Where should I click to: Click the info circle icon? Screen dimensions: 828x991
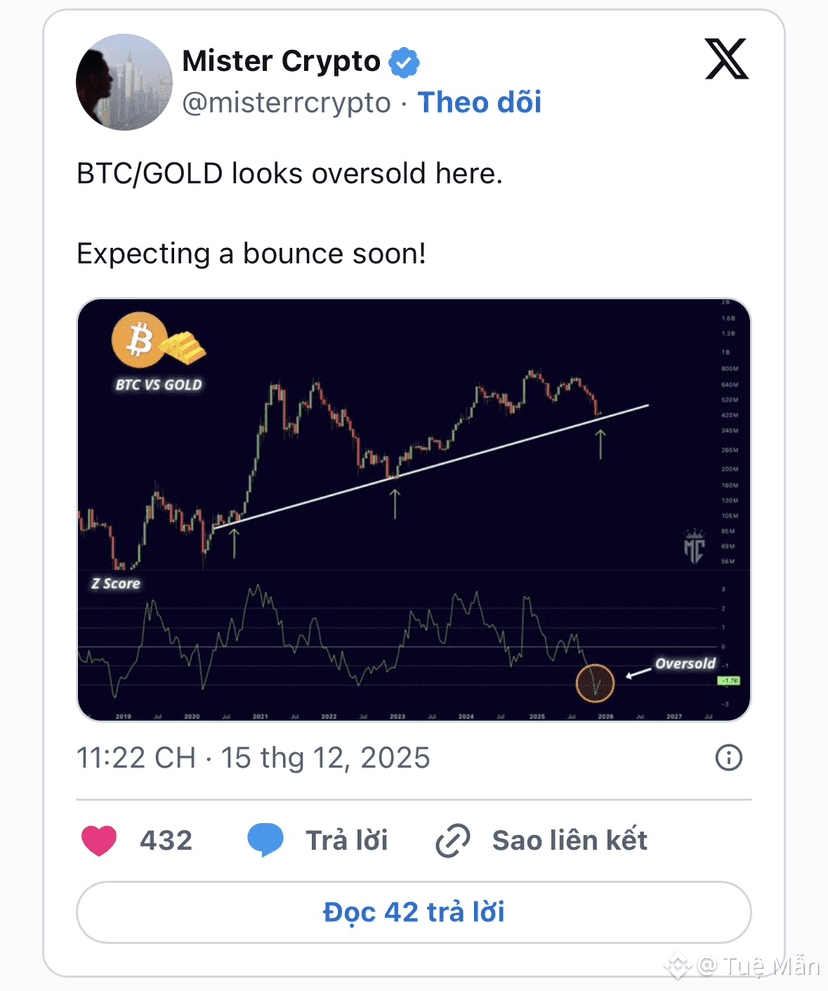(729, 757)
